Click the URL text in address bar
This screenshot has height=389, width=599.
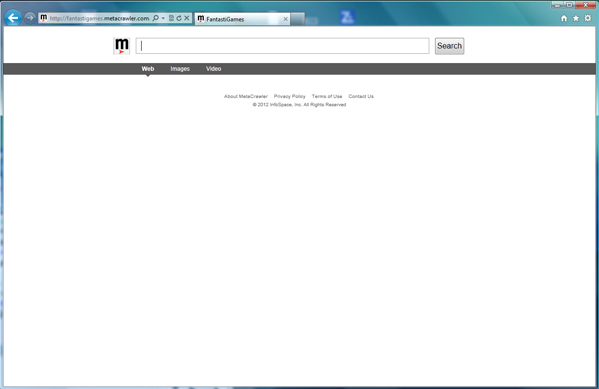point(99,18)
